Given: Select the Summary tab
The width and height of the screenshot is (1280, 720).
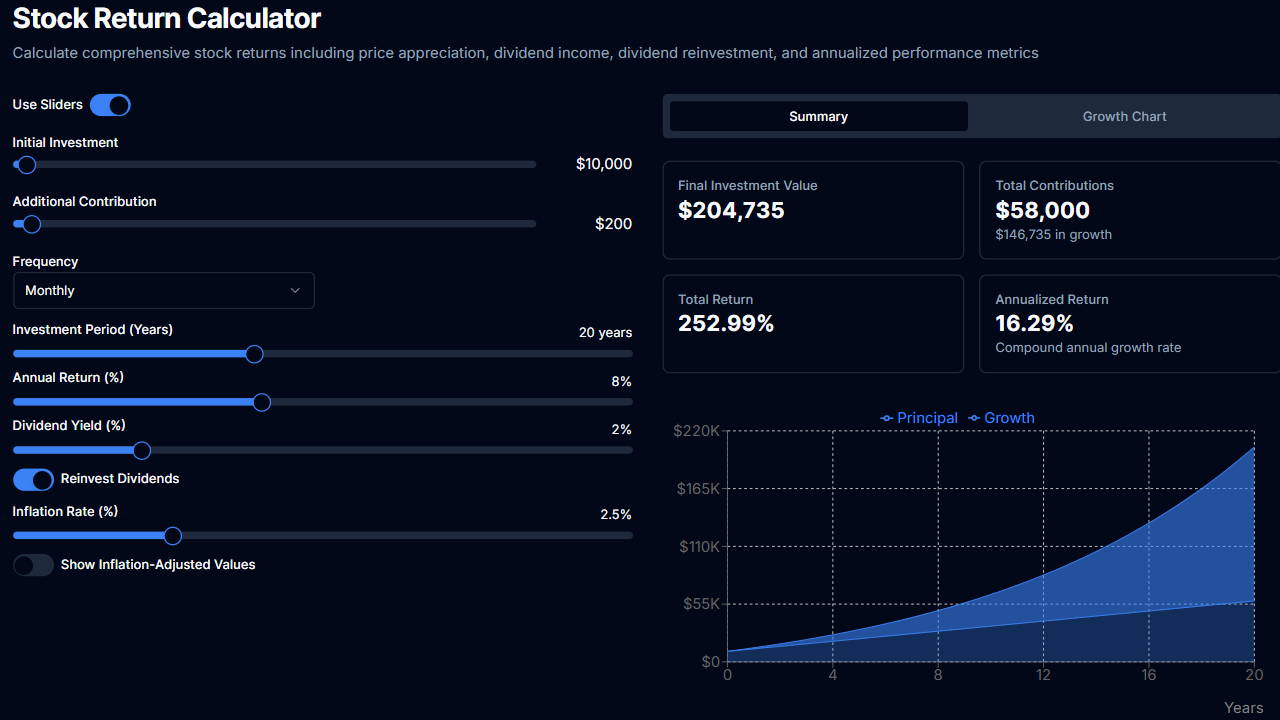Looking at the screenshot, I should (817, 116).
